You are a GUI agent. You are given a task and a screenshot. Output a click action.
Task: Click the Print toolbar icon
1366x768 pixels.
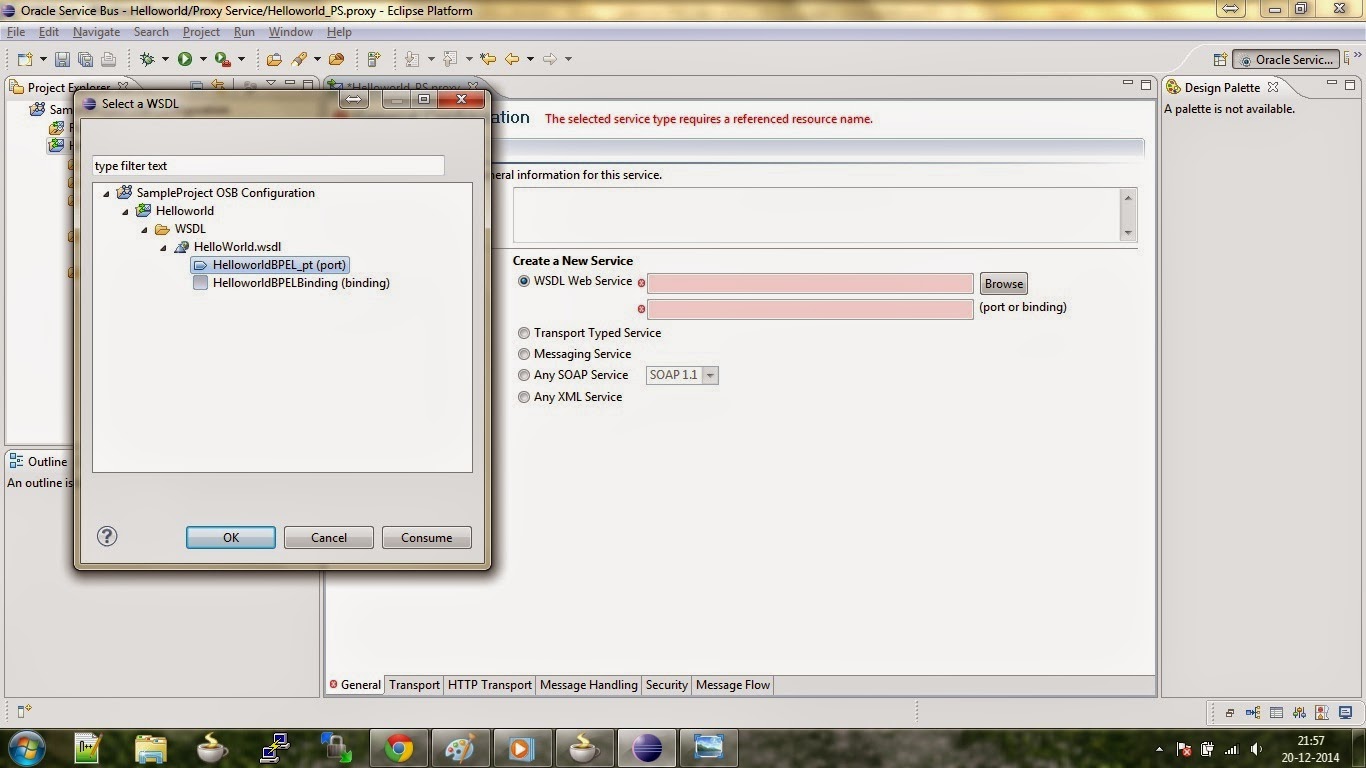pyautogui.click(x=108, y=60)
